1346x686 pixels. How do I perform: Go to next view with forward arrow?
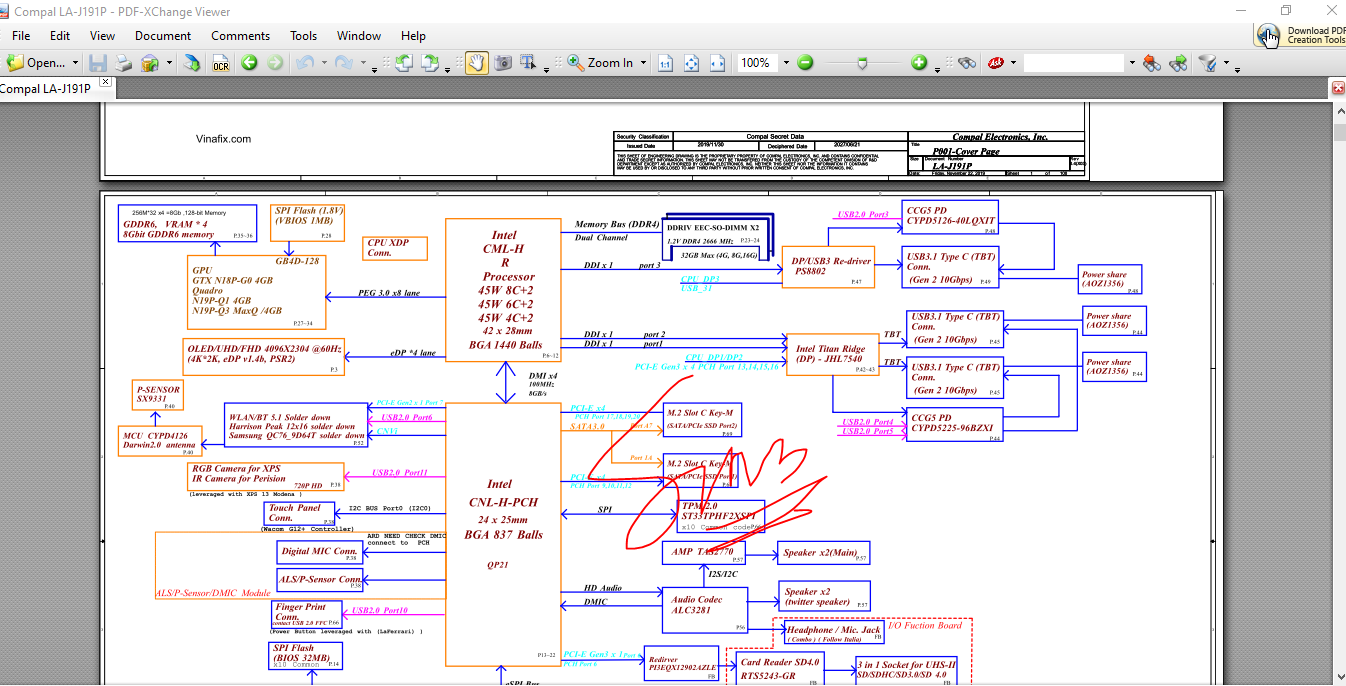(275, 63)
